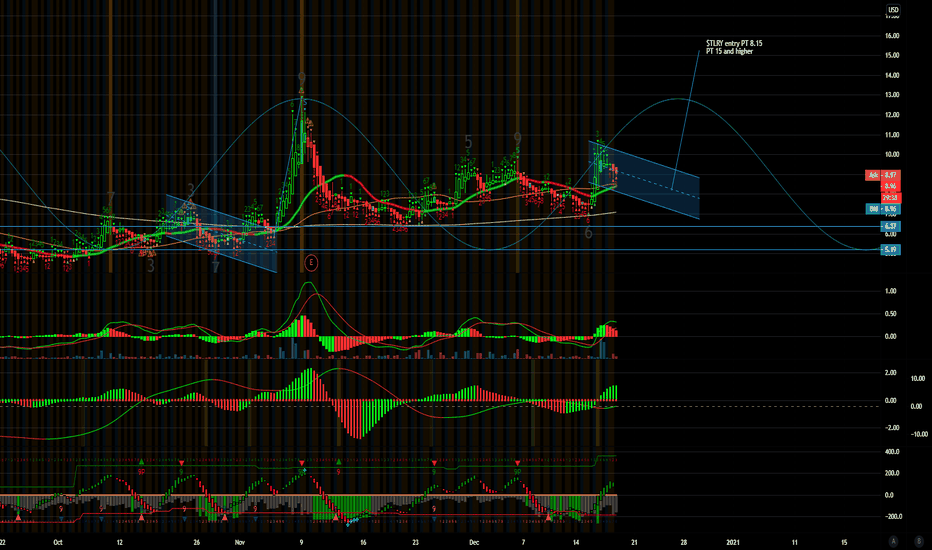This screenshot has height=550, width=932.
Task: Open the USD currency selector
Action: tap(893, 10)
